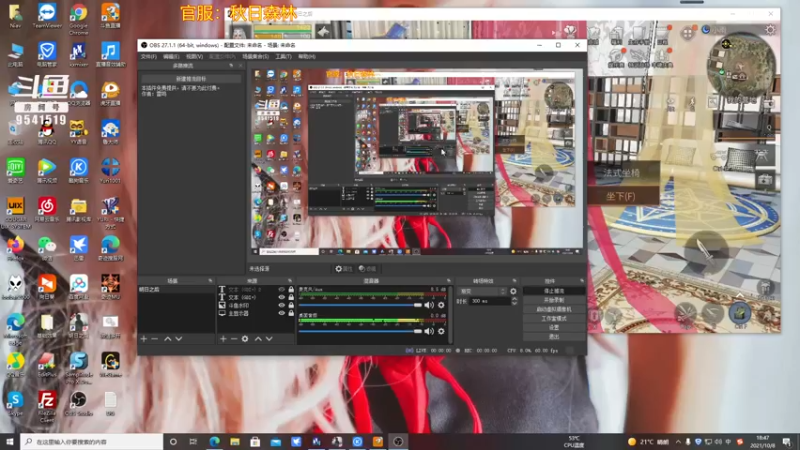Move scene up in Scenes panel

(167, 339)
